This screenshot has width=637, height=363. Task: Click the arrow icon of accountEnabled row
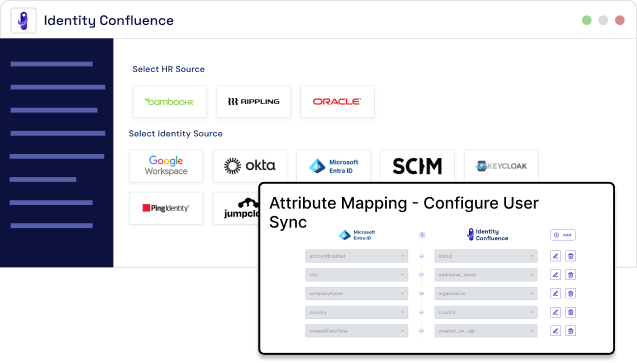pyautogui.click(x=421, y=256)
